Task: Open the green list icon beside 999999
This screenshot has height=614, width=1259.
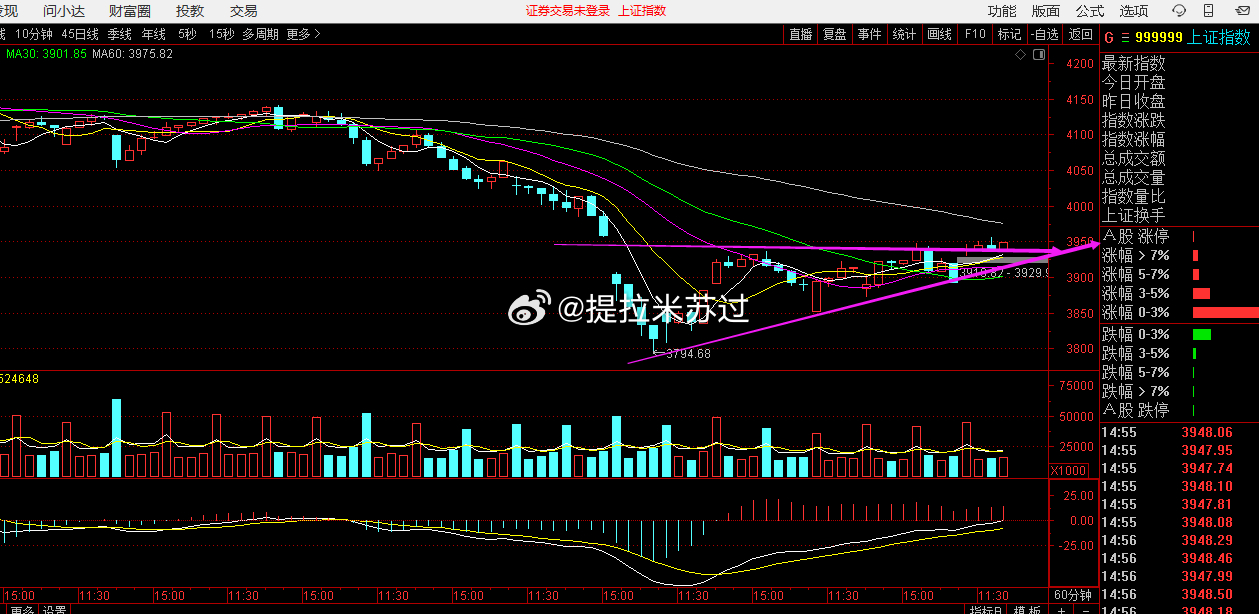Action: click(x=1125, y=37)
